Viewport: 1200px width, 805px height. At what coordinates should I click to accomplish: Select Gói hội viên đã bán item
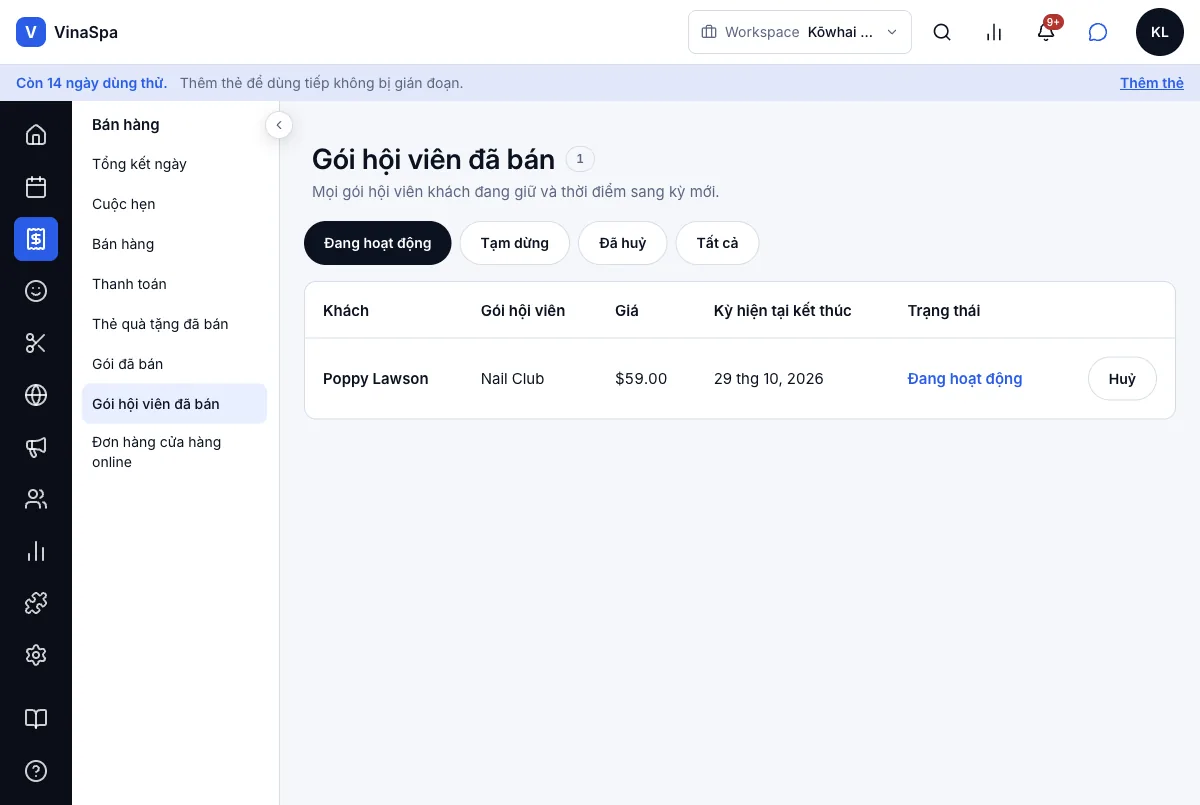coord(174,404)
